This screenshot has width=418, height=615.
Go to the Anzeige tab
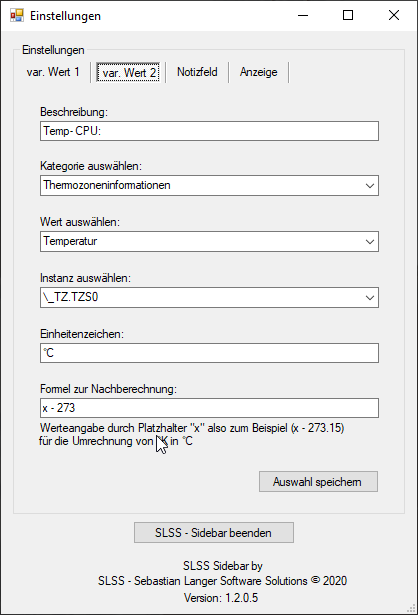tap(259, 72)
